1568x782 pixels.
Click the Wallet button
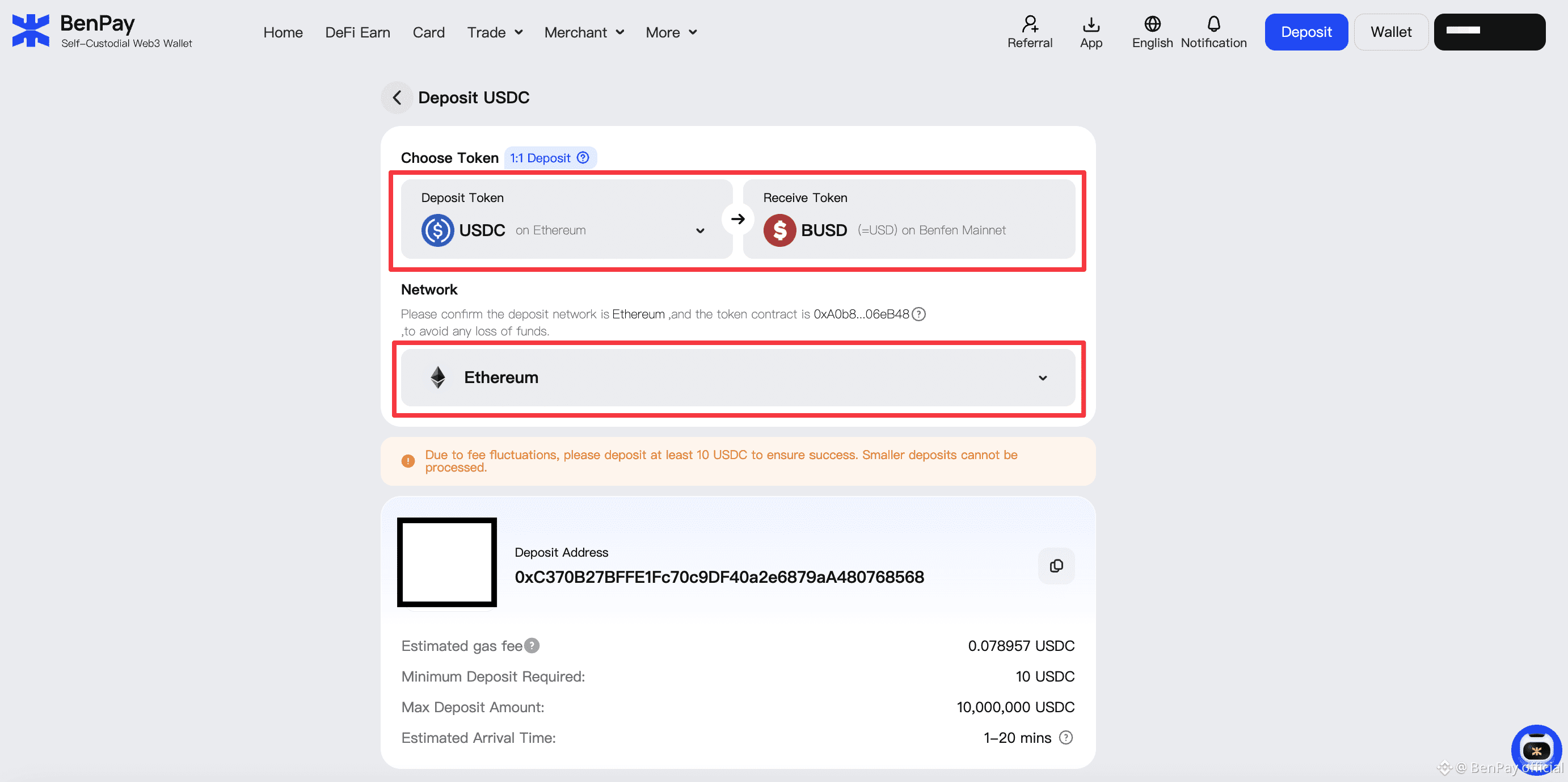1391,32
